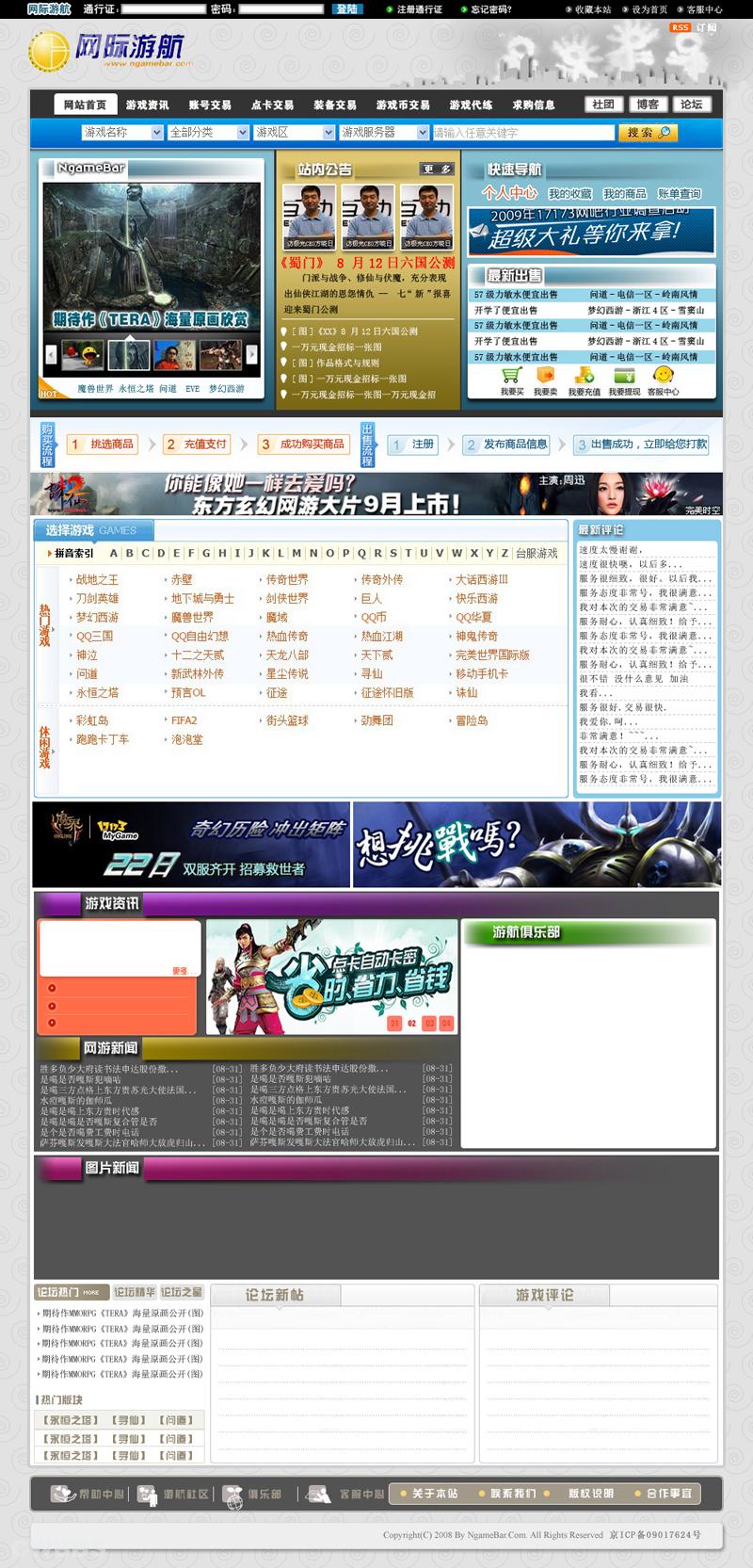Open the 我要提现 withdraw icon
The width and height of the screenshot is (753, 1568).
click(x=624, y=376)
